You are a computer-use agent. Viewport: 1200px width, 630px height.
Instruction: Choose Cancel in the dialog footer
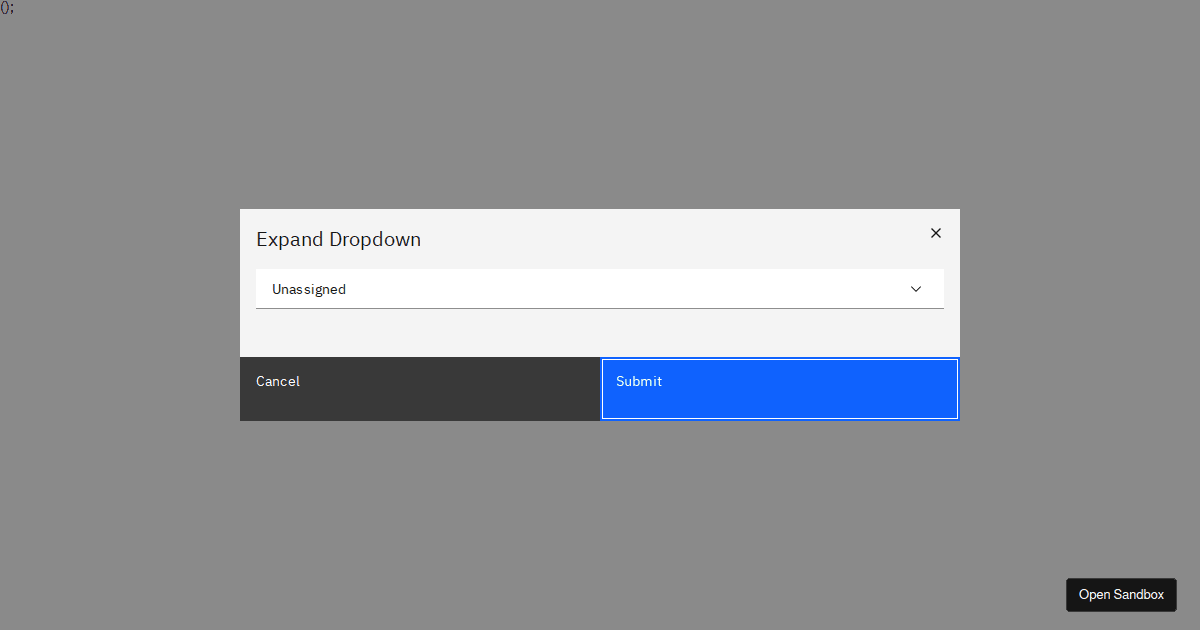click(420, 388)
